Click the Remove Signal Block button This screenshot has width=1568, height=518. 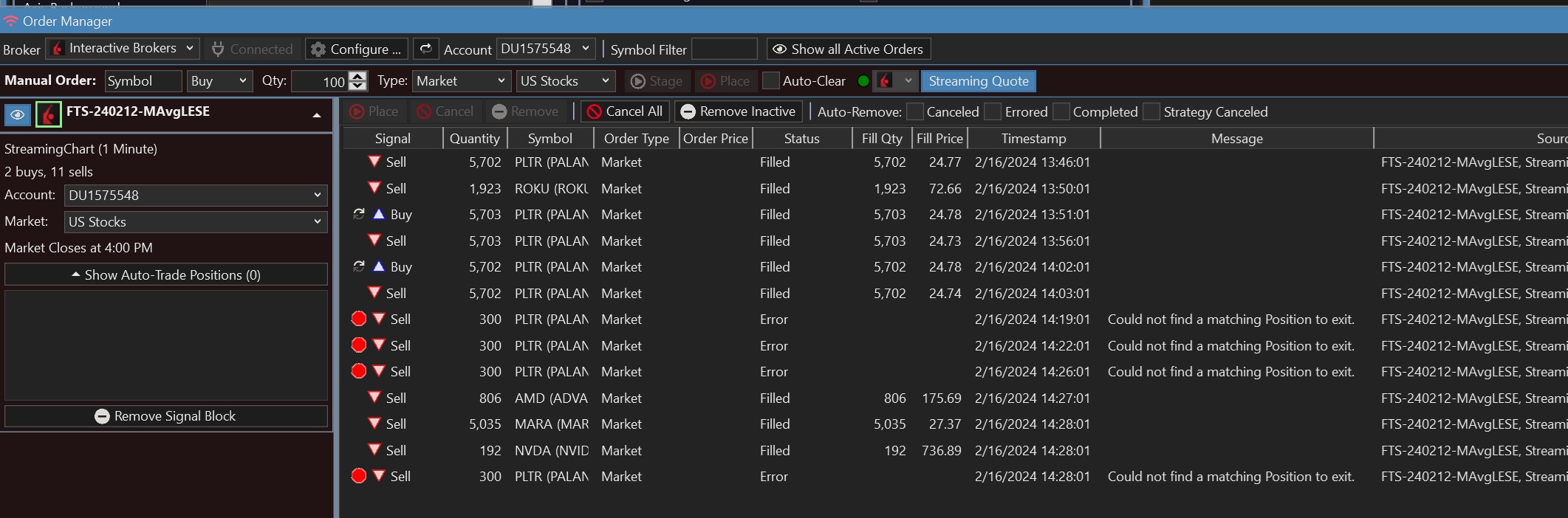pyautogui.click(x=166, y=416)
